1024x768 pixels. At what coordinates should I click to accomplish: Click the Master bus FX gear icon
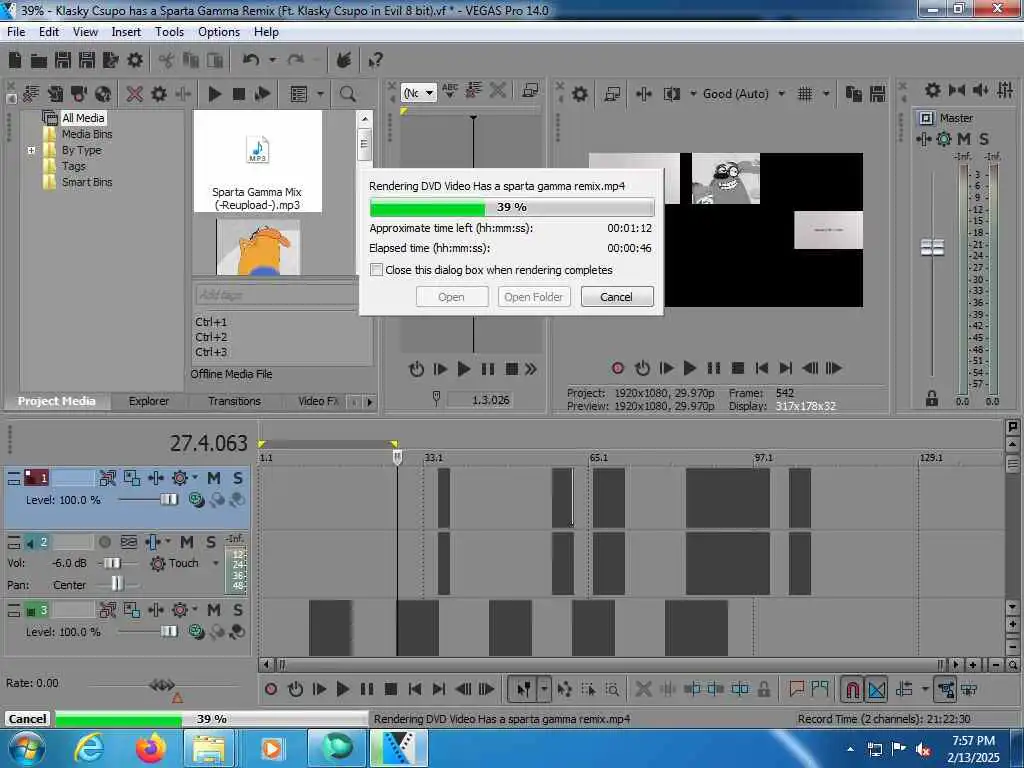(944, 138)
